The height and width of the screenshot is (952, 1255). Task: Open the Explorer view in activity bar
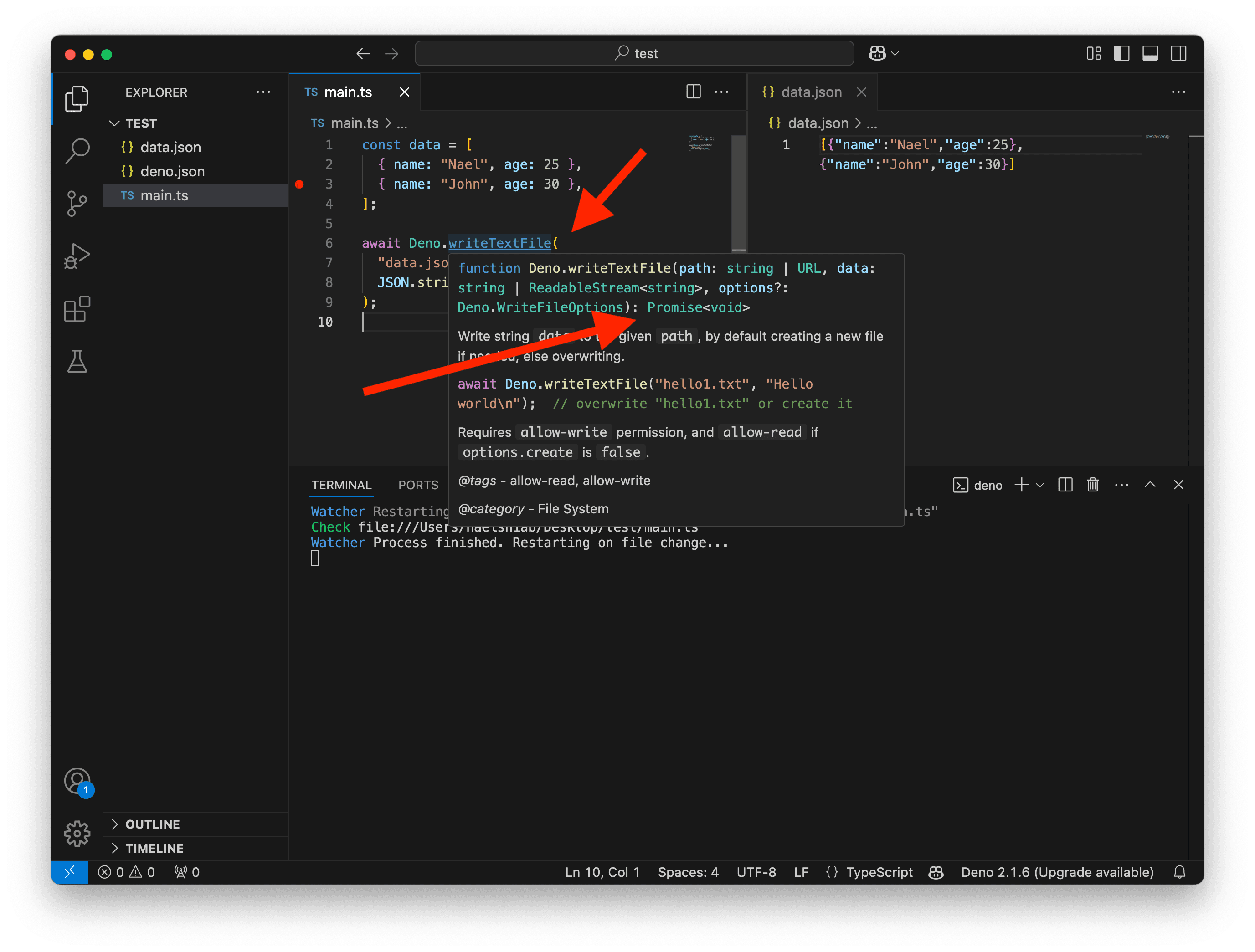pos(77,99)
